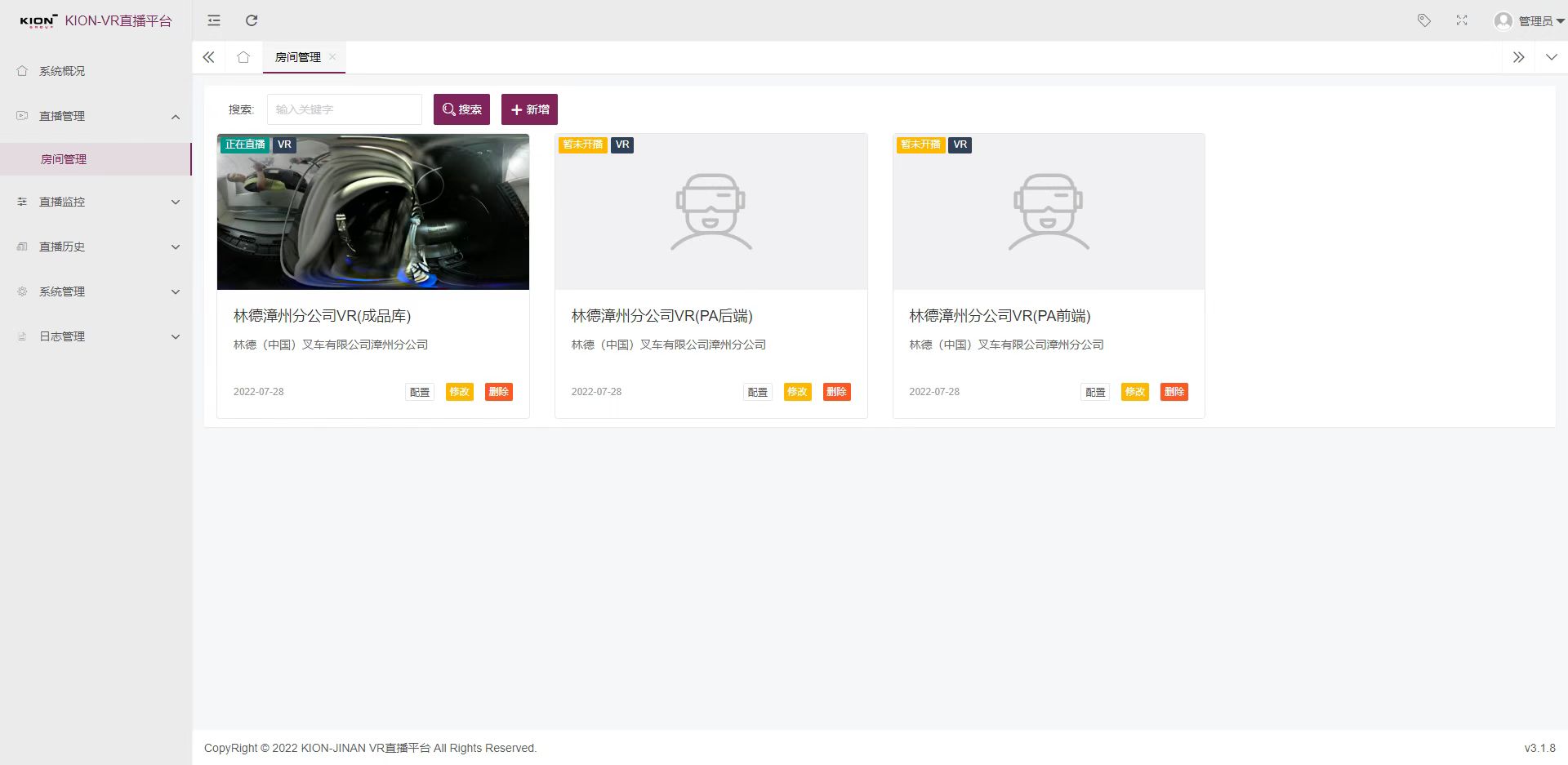The width and height of the screenshot is (1568, 765).
Task: Click 删除 on the PA前端 card
Action: point(1174,392)
